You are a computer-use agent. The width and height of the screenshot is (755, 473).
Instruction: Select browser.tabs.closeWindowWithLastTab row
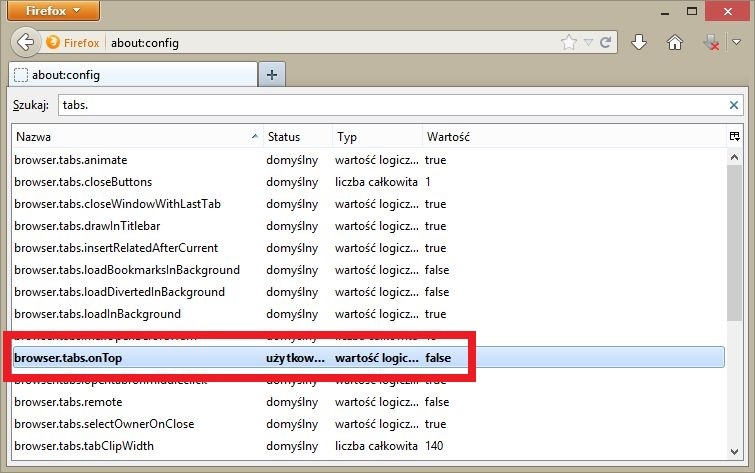pyautogui.click(x=368, y=204)
